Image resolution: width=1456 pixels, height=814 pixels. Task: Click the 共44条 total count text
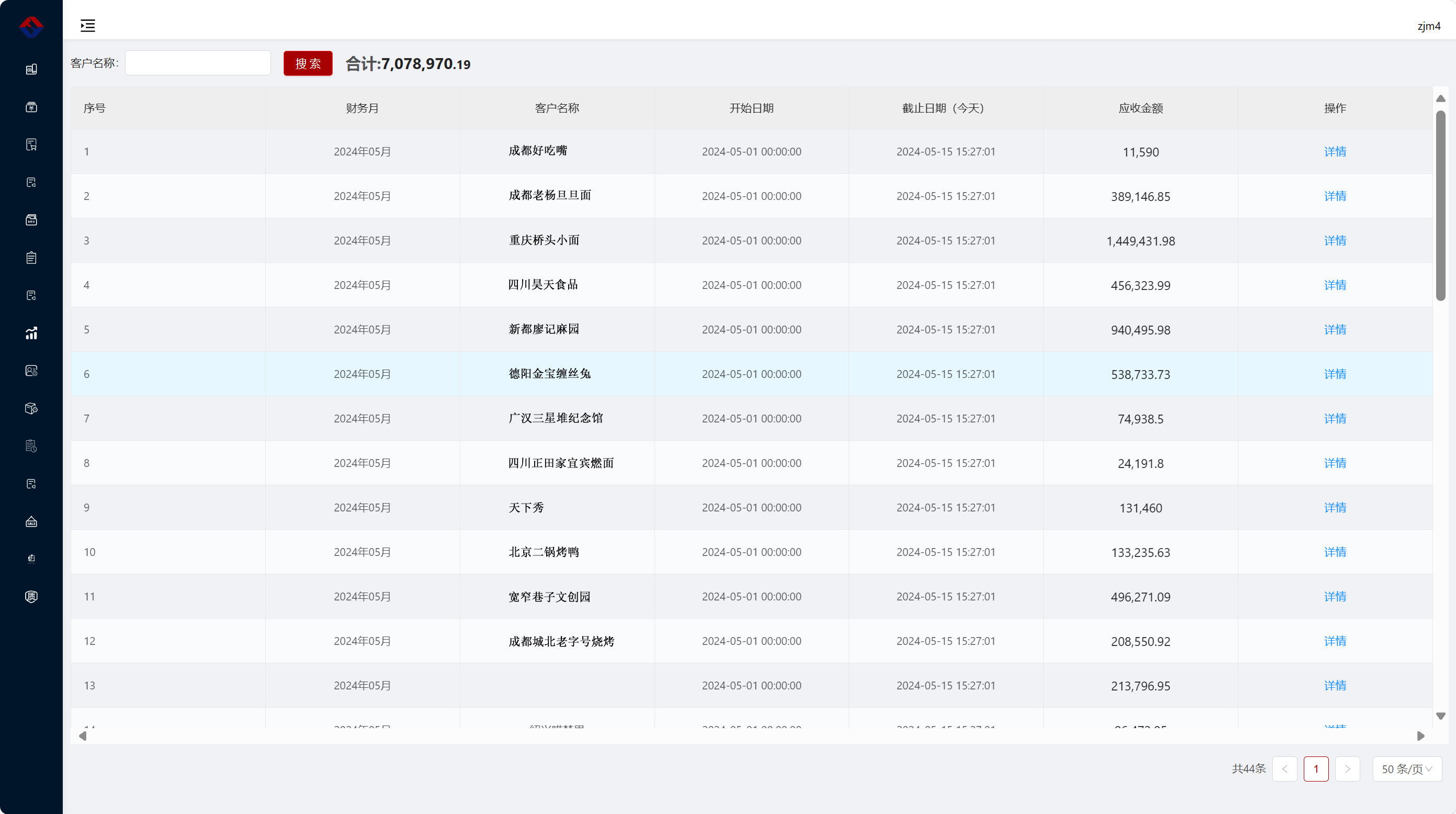(x=1249, y=769)
